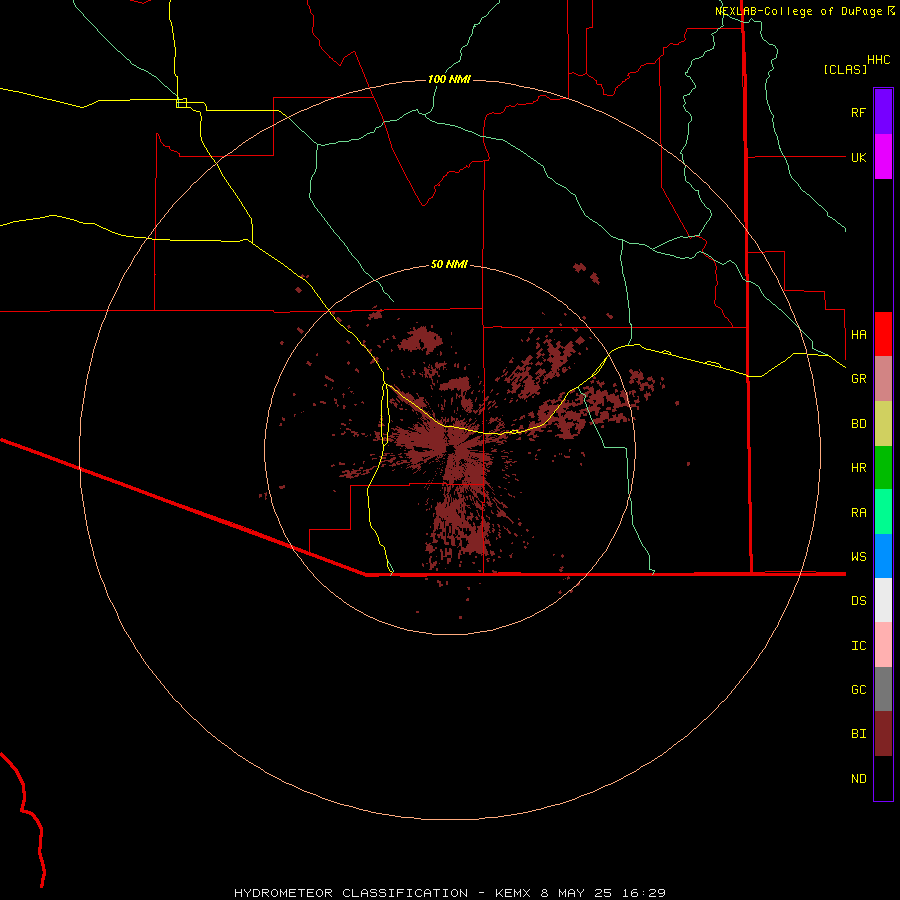Click the HHC product label
Viewport: 900px width, 900px height.
click(x=878, y=60)
